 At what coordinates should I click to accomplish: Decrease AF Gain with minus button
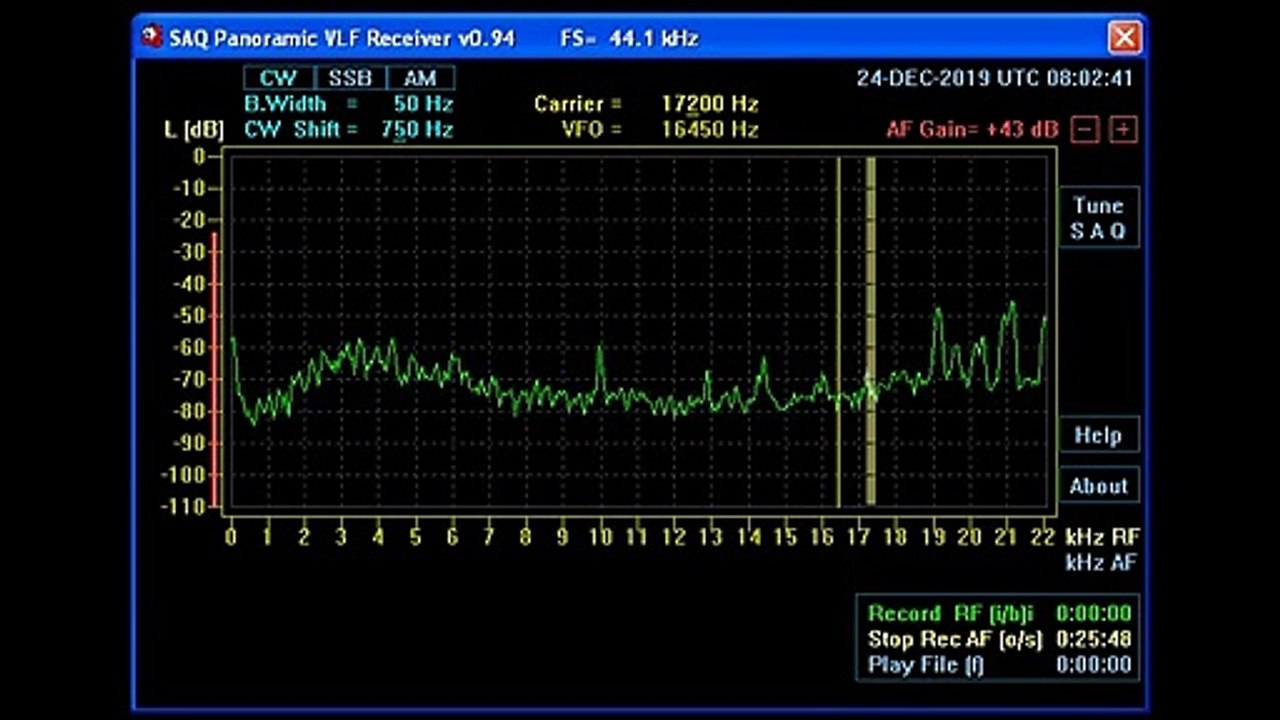click(x=1086, y=129)
